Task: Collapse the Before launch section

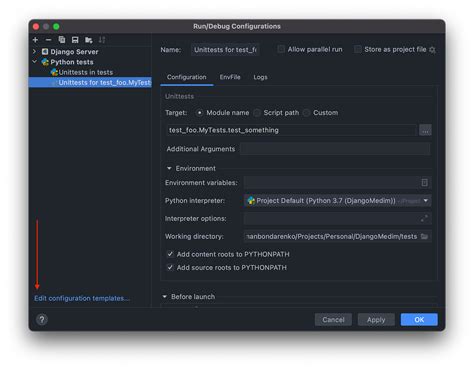Action: coord(164,297)
